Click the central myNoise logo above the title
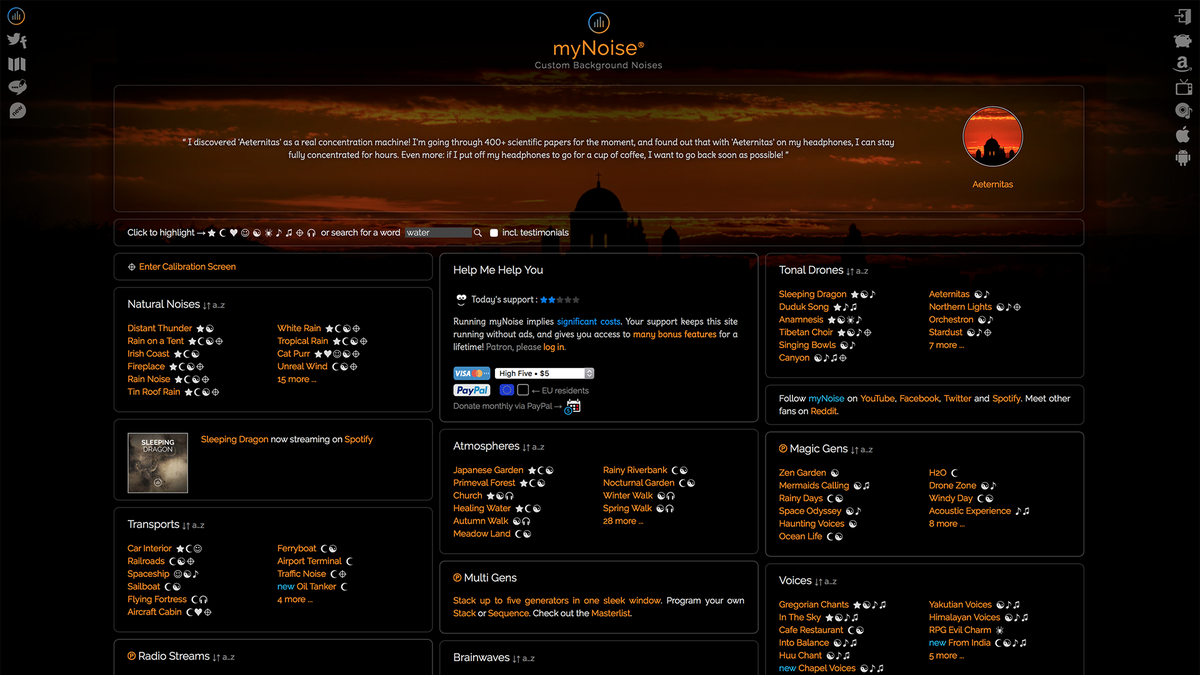The image size is (1200, 675). point(599,22)
